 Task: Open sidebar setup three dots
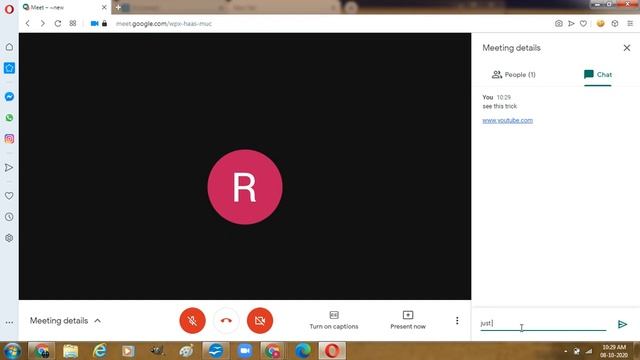(x=9, y=322)
